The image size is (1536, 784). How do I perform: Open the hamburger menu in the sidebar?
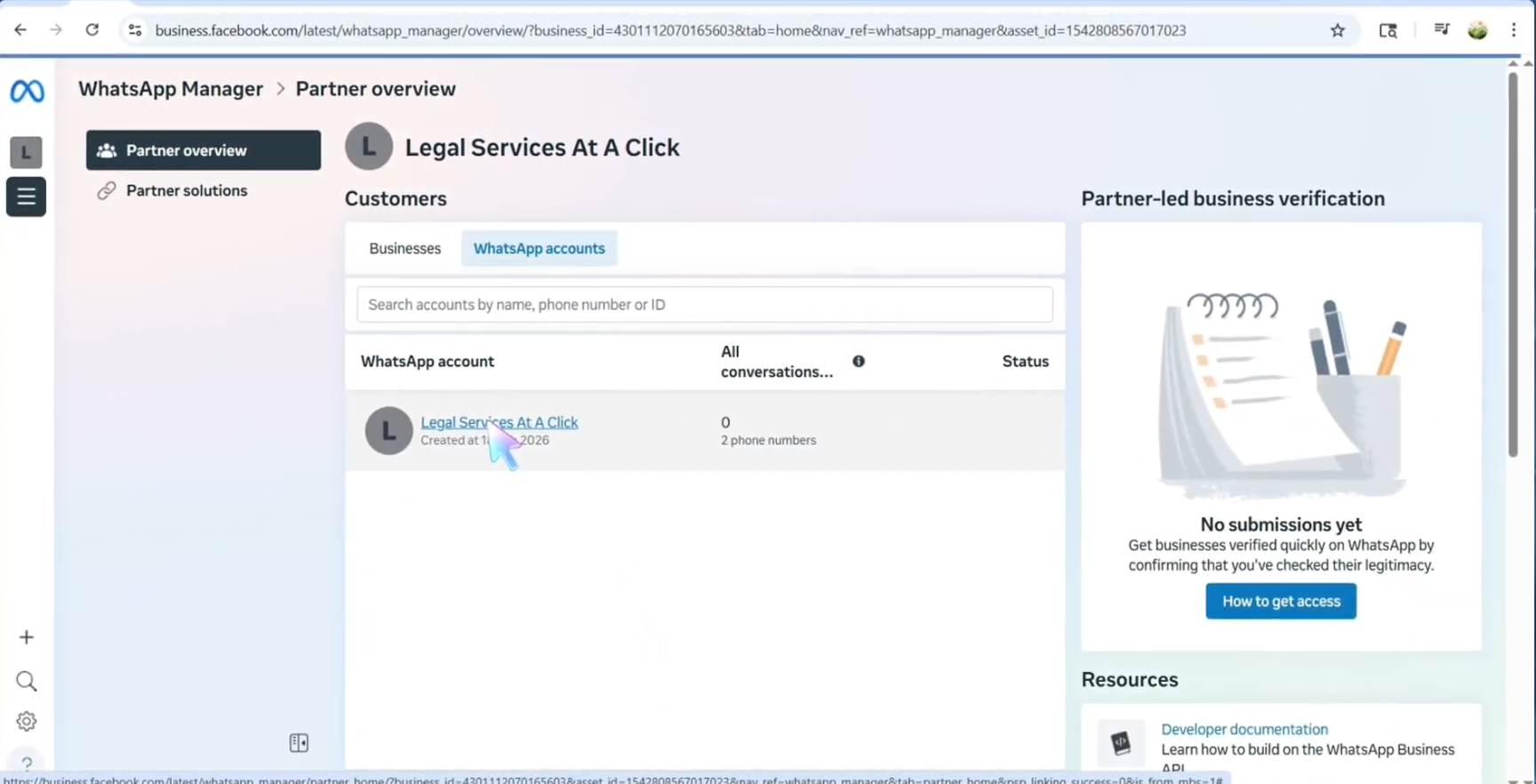pos(26,196)
